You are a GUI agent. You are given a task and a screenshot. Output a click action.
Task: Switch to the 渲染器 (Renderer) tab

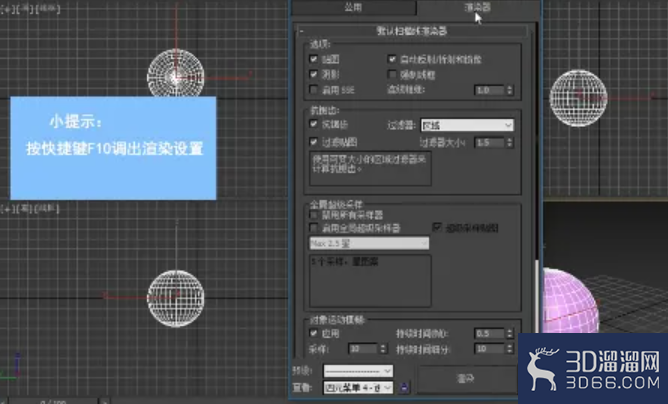click(478, 7)
